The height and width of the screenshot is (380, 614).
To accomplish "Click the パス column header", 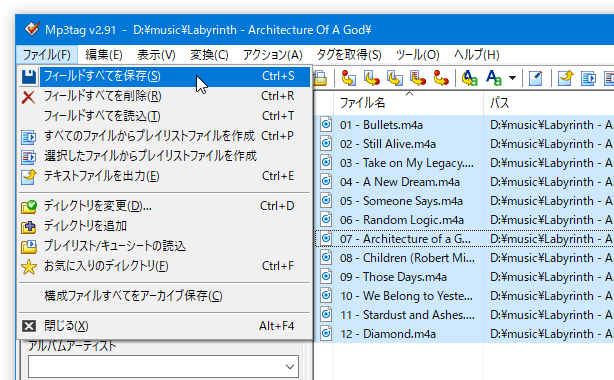I will point(549,103).
